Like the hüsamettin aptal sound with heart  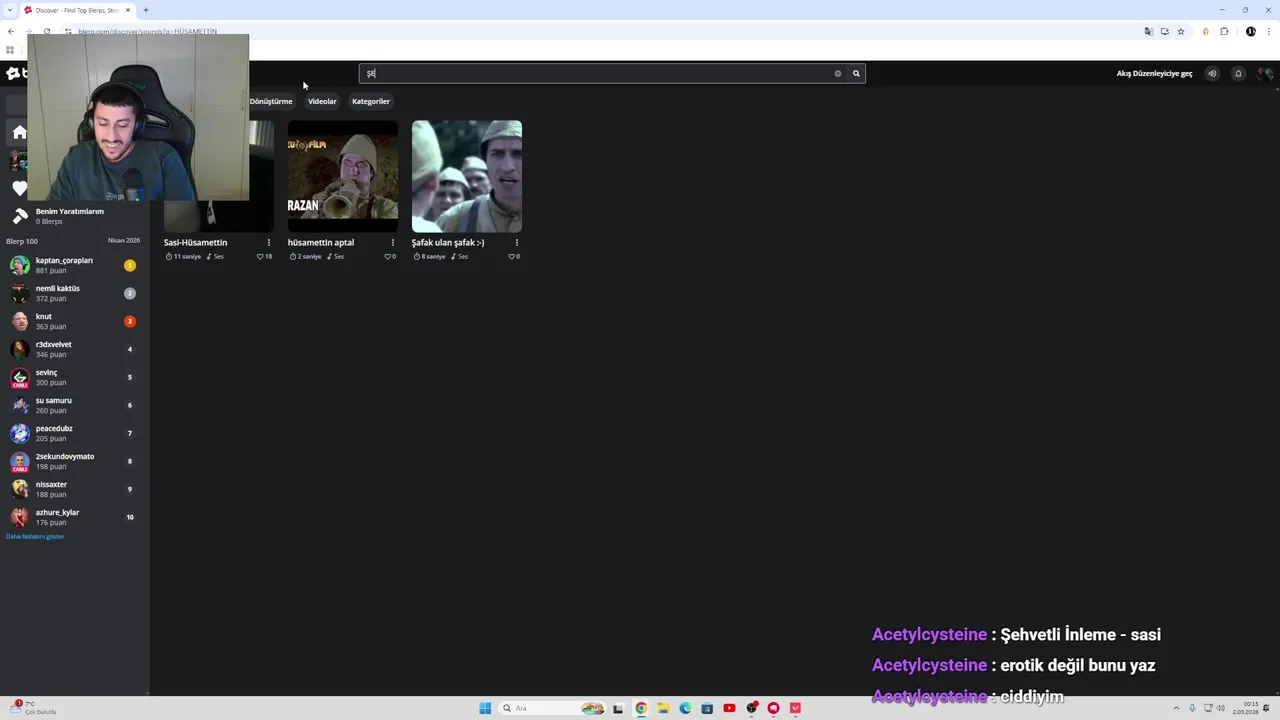coord(387,257)
